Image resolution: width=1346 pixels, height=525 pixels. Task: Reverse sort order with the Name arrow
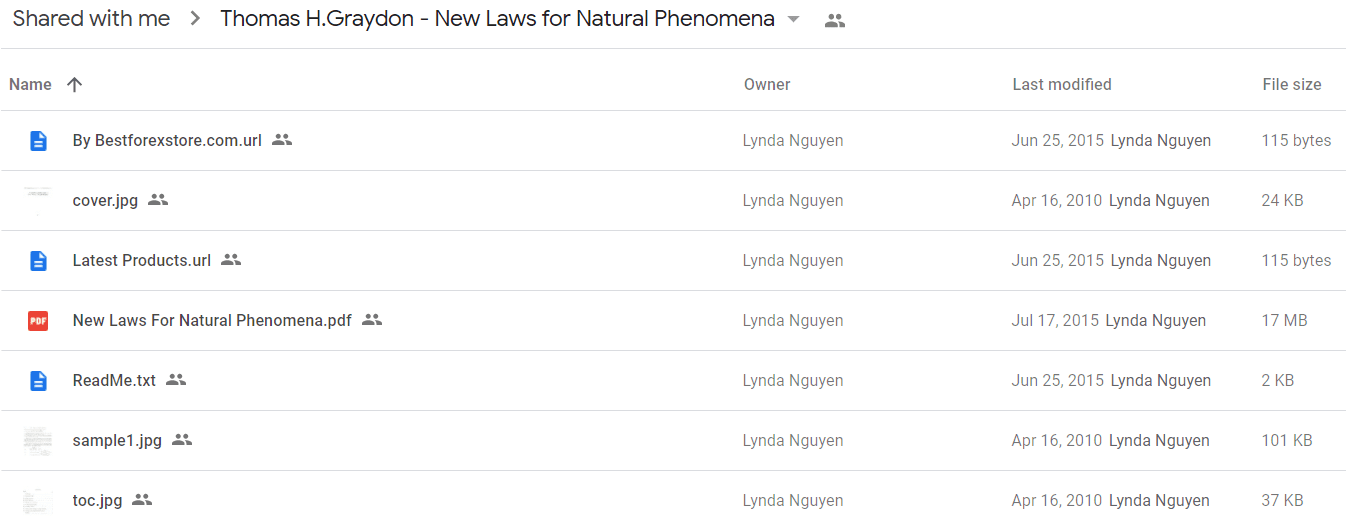pos(74,84)
